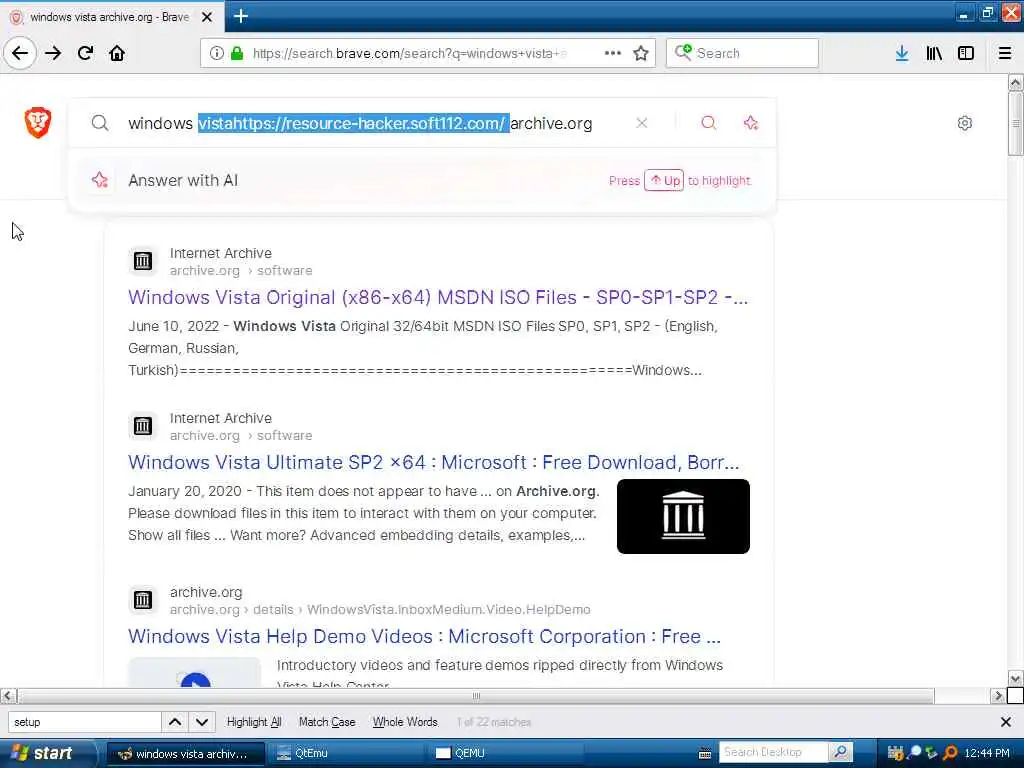Click 'archive.org › software' under first result
This screenshot has width=1024, height=768.
click(x=241, y=270)
